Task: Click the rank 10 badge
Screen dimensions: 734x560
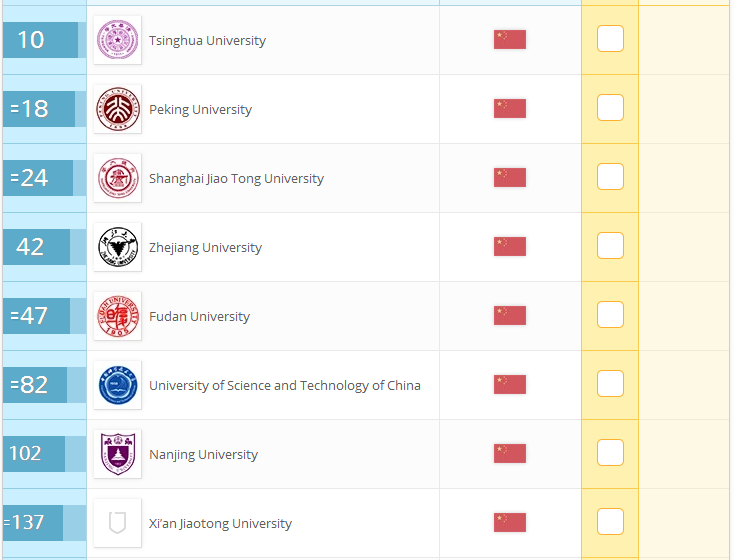Action: [x=40, y=40]
